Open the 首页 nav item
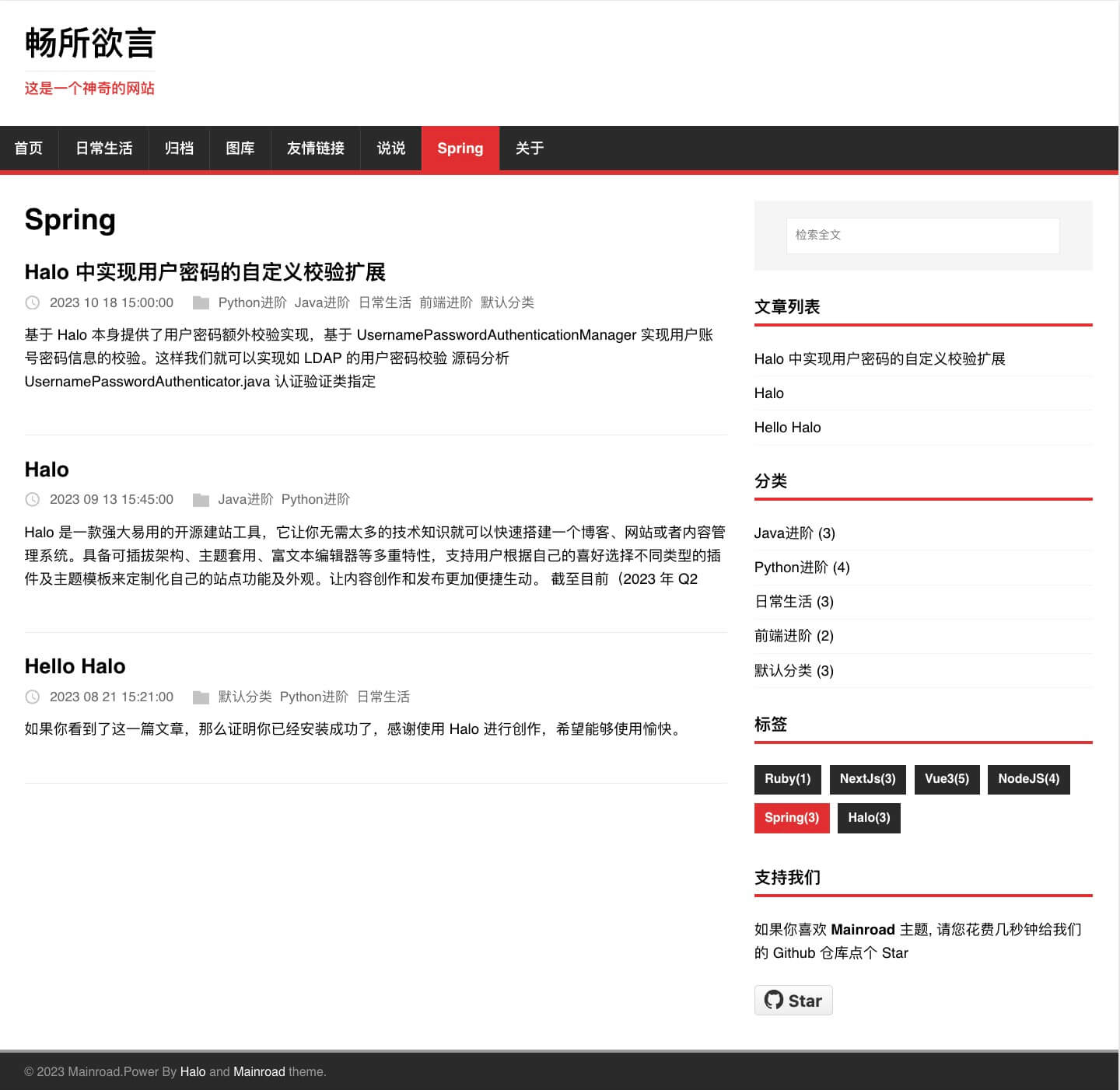This screenshot has height=1090, width=1120. 29,148
